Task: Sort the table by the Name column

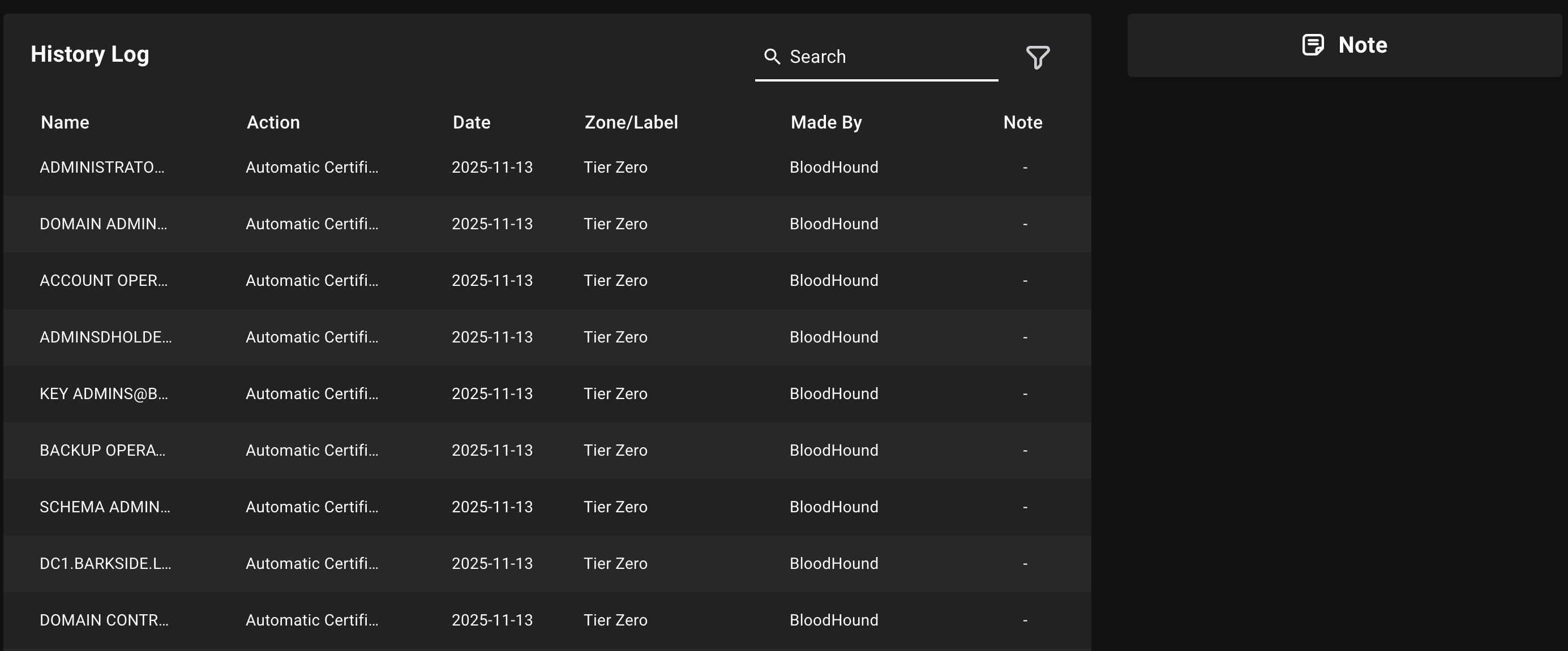Action: 65,122
